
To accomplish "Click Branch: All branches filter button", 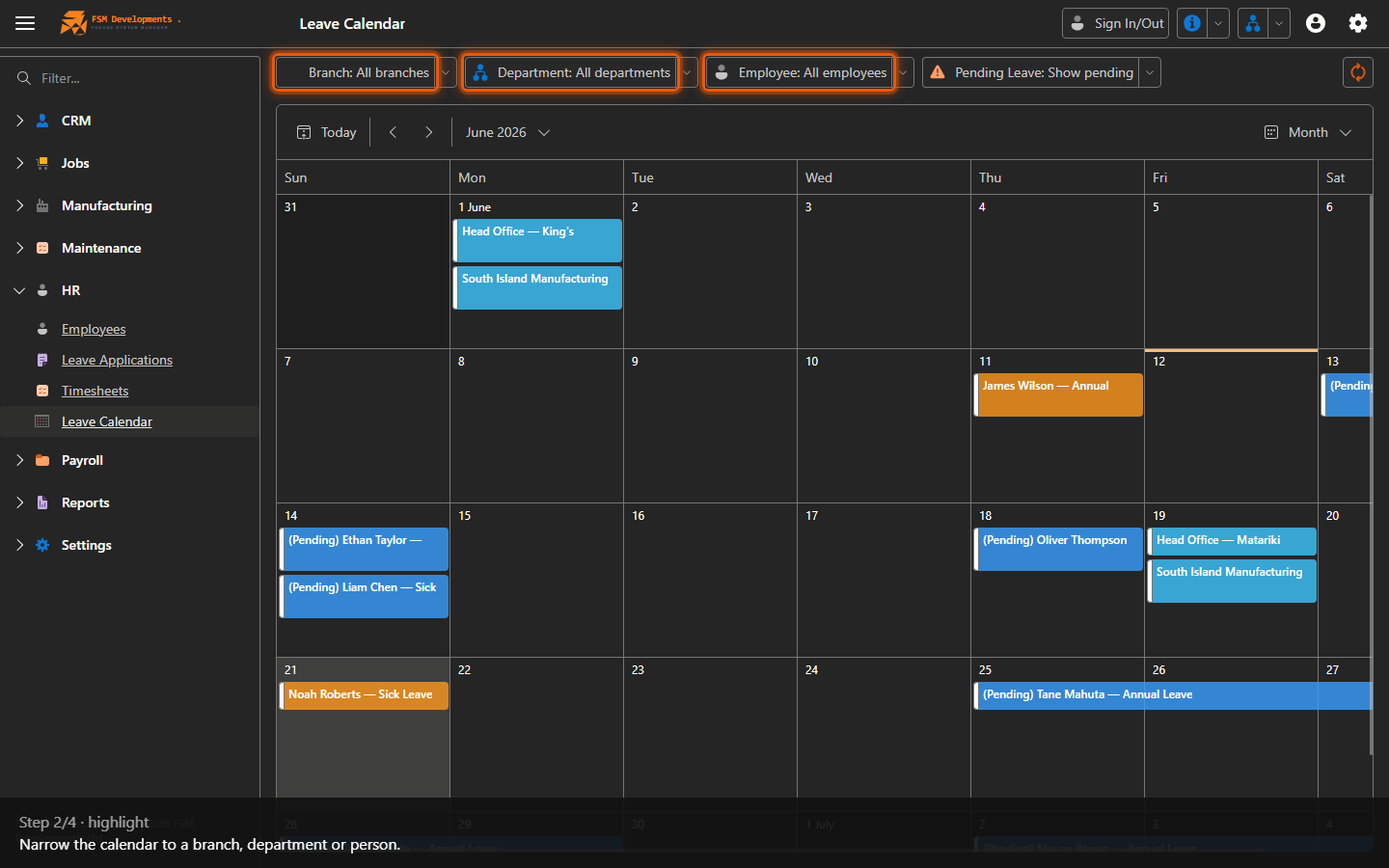I will coord(356,72).
